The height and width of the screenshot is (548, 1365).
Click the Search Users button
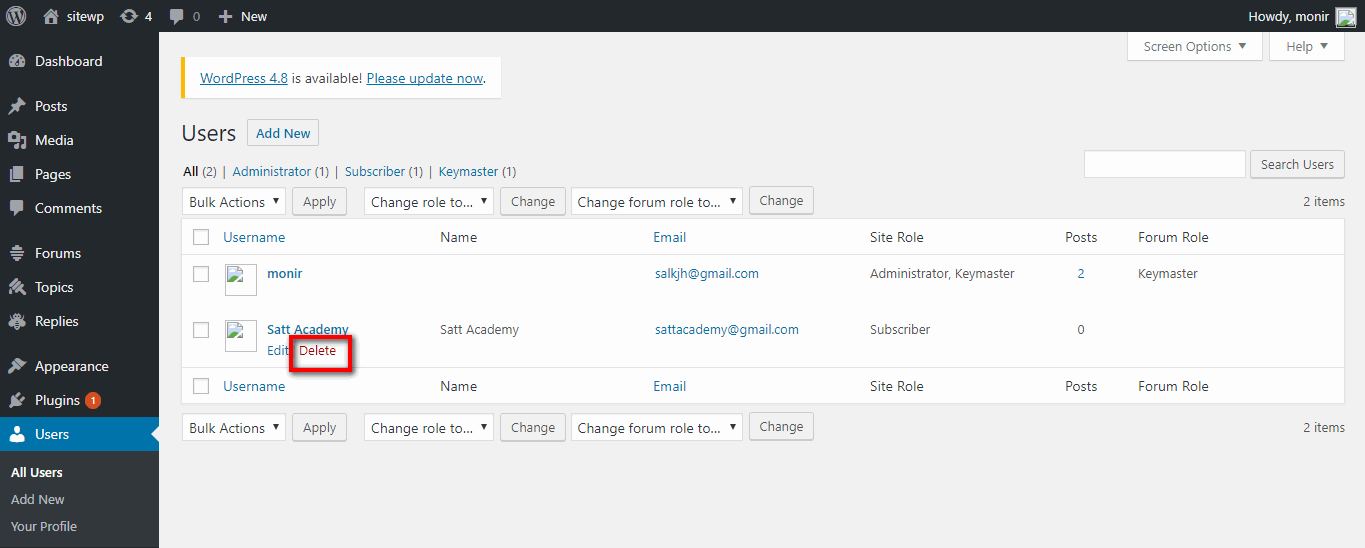click(x=1297, y=164)
